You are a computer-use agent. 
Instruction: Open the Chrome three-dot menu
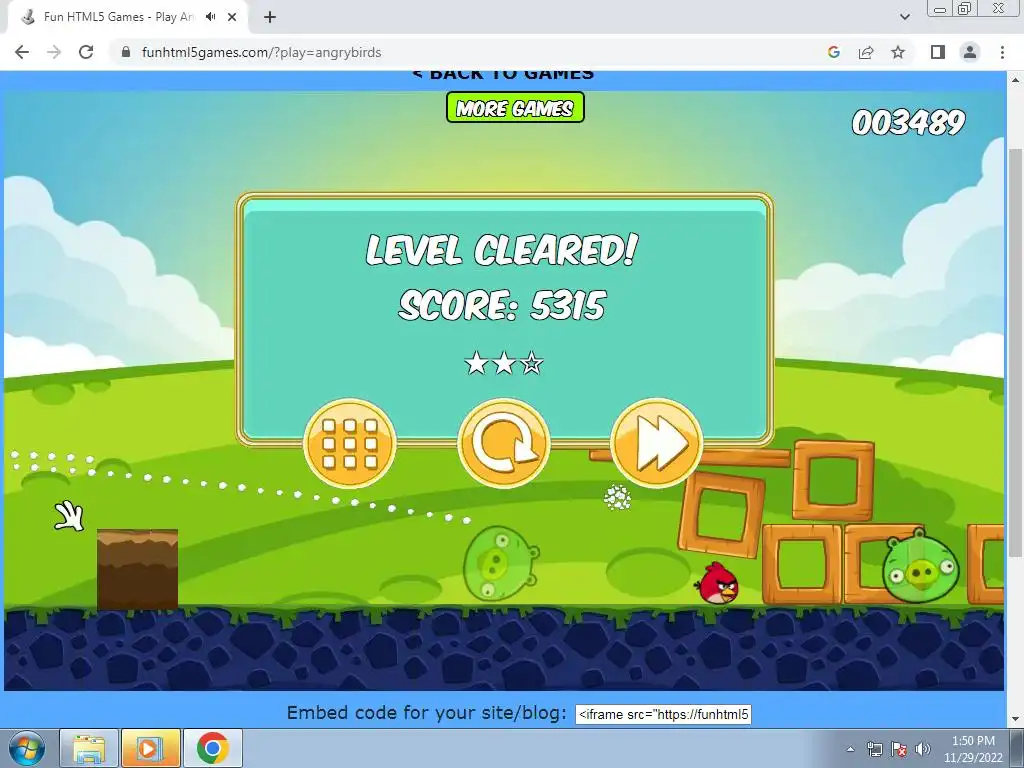point(1002,52)
